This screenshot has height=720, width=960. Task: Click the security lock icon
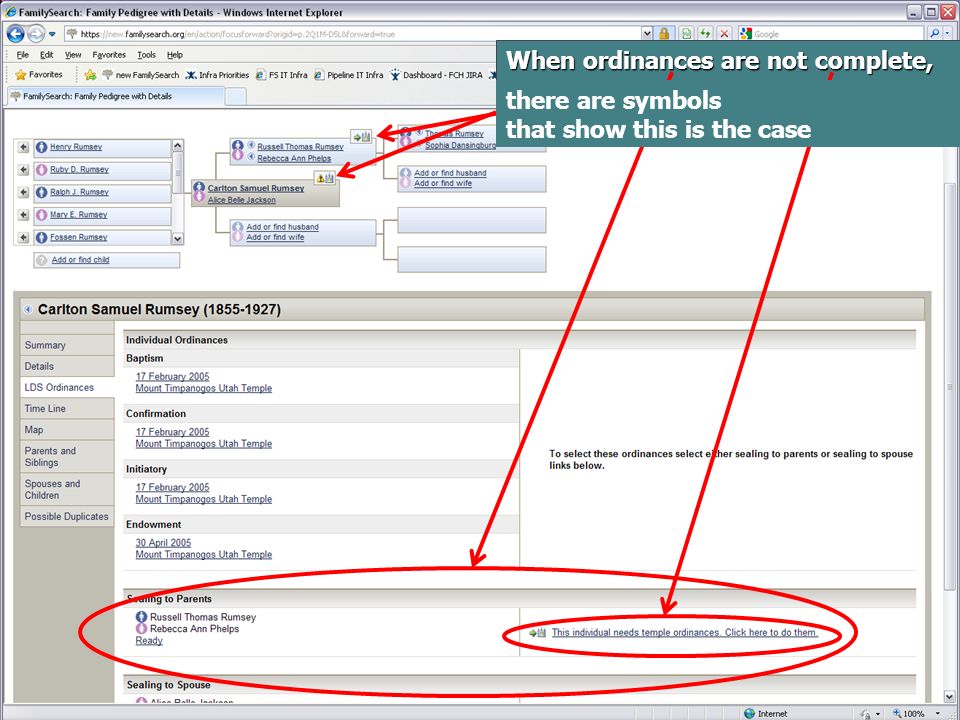[x=664, y=34]
